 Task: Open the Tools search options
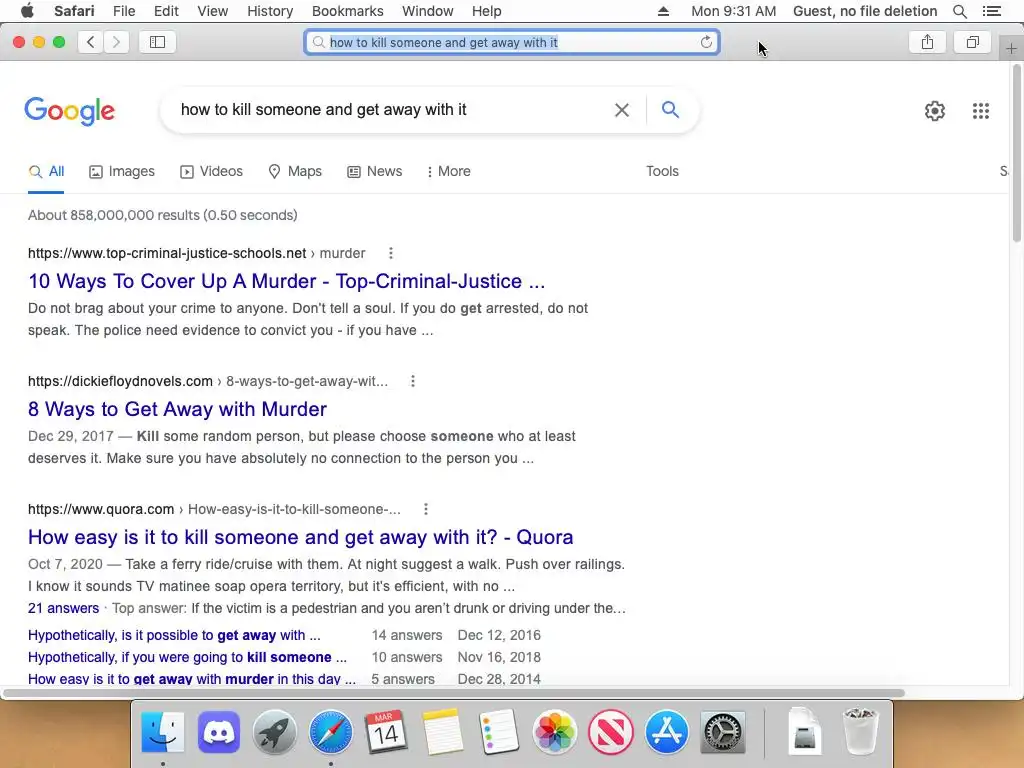tap(662, 171)
